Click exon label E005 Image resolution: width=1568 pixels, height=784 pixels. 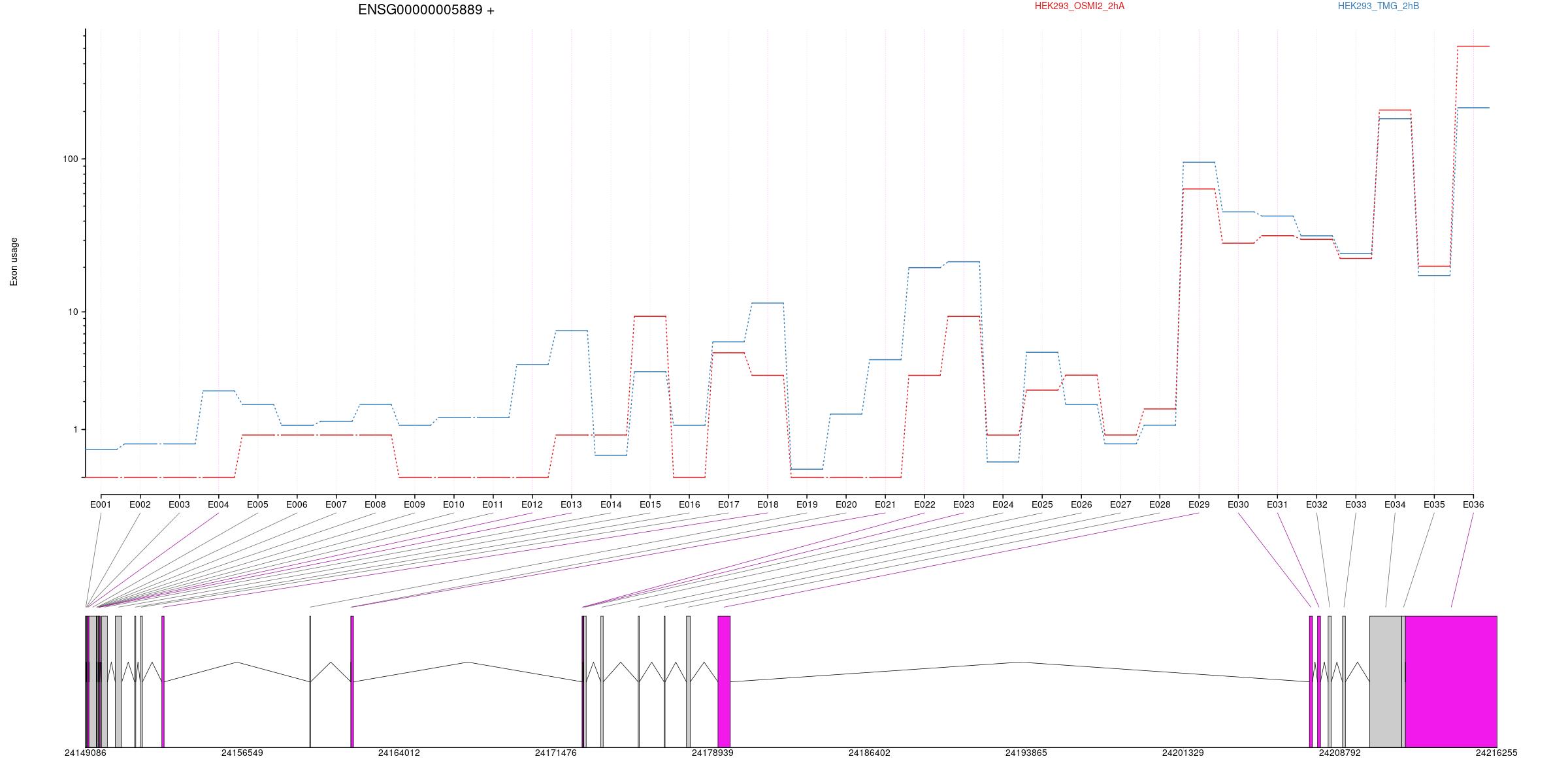[x=257, y=504]
